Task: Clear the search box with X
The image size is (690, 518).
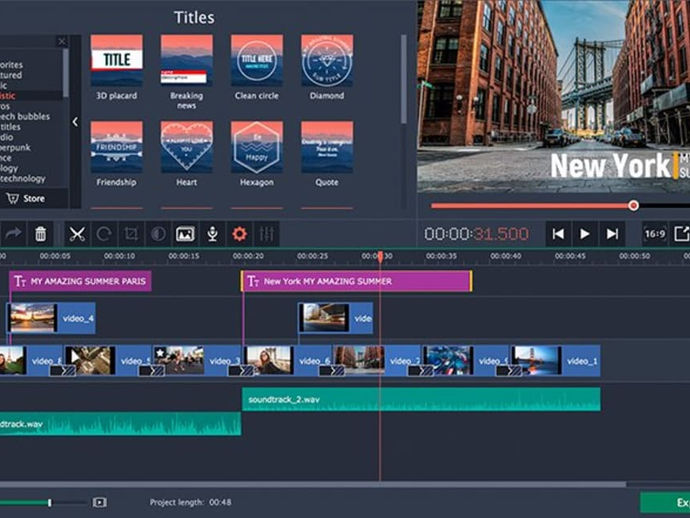Action: coord(62,41)
